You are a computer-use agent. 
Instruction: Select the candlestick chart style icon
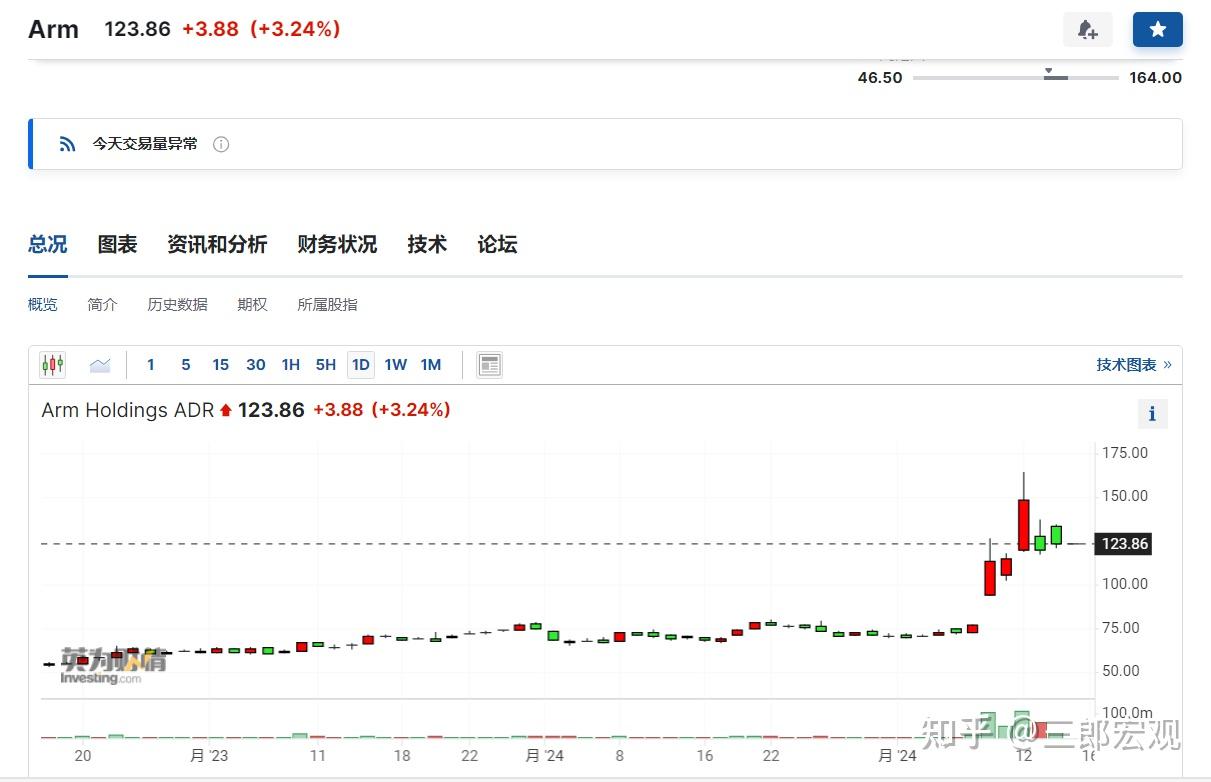pos(51,364)
